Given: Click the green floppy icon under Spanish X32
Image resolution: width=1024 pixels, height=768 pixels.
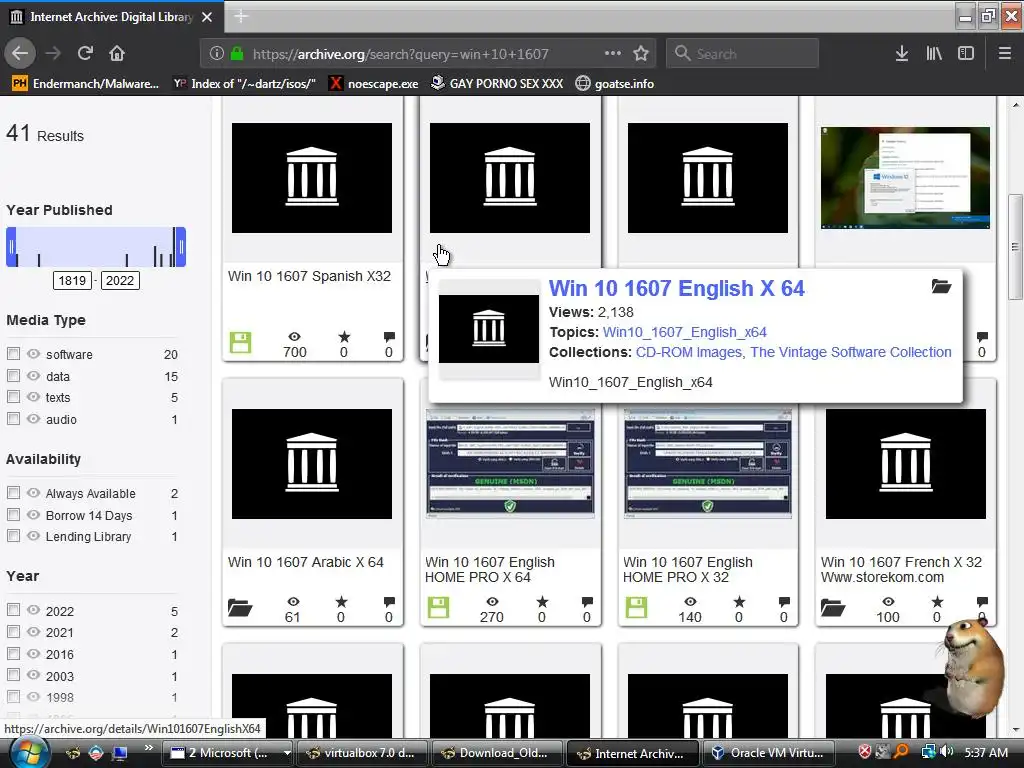Looking at the screenshot, I should pyautogui.click(x=240, y=342).
